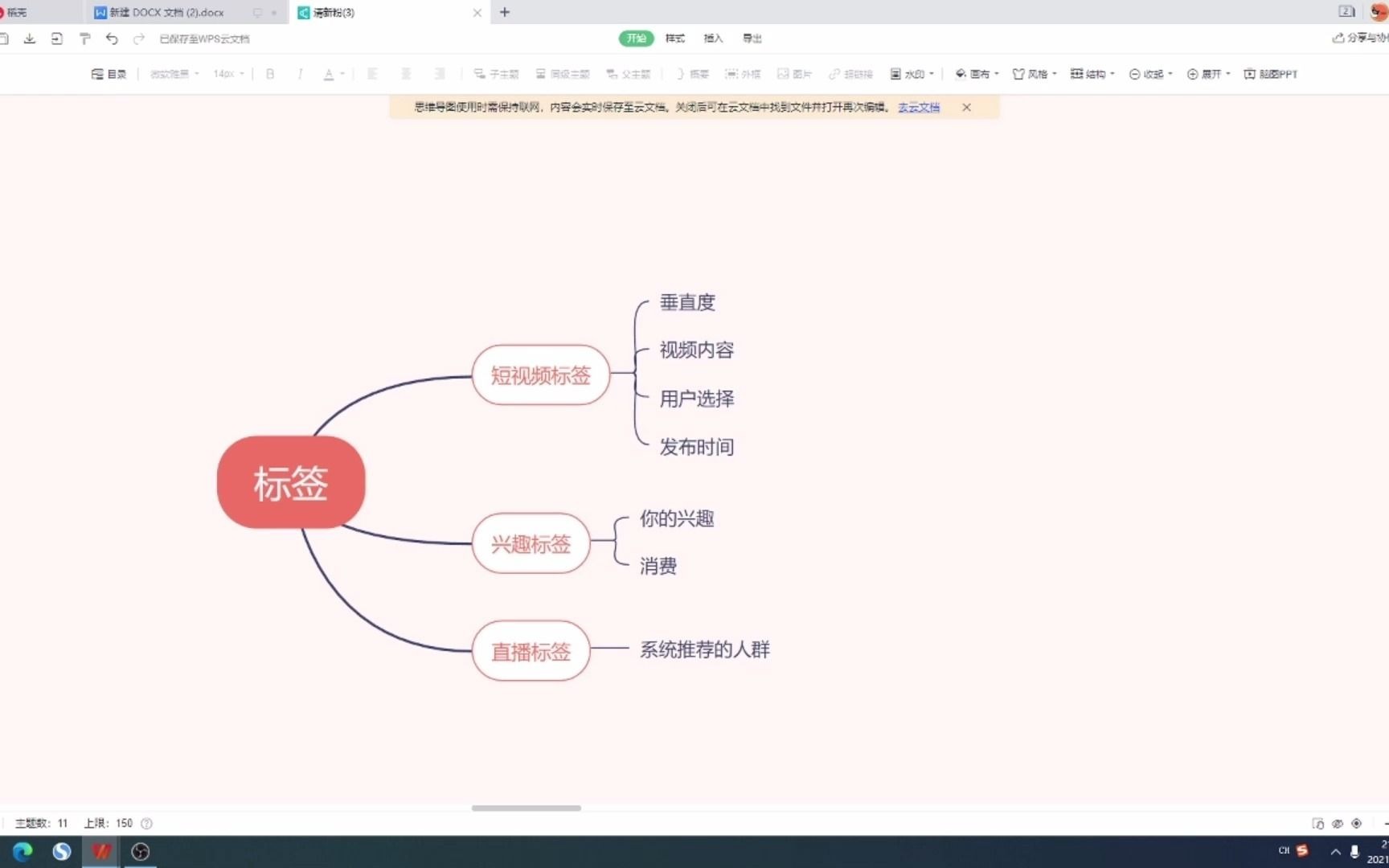Open the 目录 outline panel
Viewport: 1389px width, 868px height.
(x=109, y=74)
